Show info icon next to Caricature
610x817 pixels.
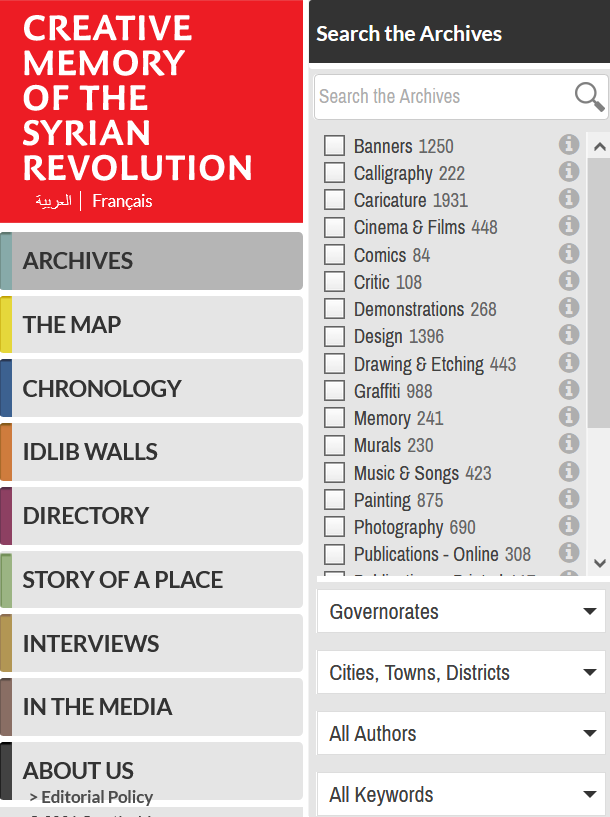tap(569, 199)
